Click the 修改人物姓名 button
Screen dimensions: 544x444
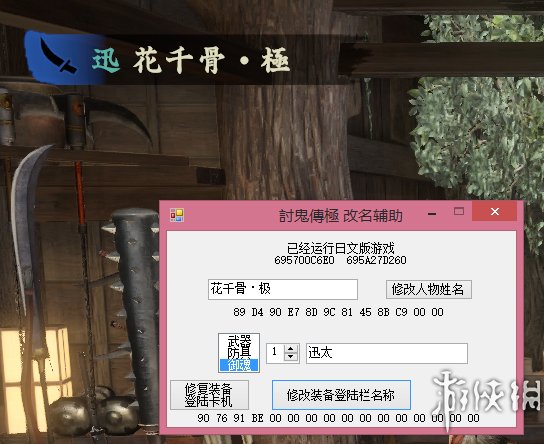tap(429, 289)
